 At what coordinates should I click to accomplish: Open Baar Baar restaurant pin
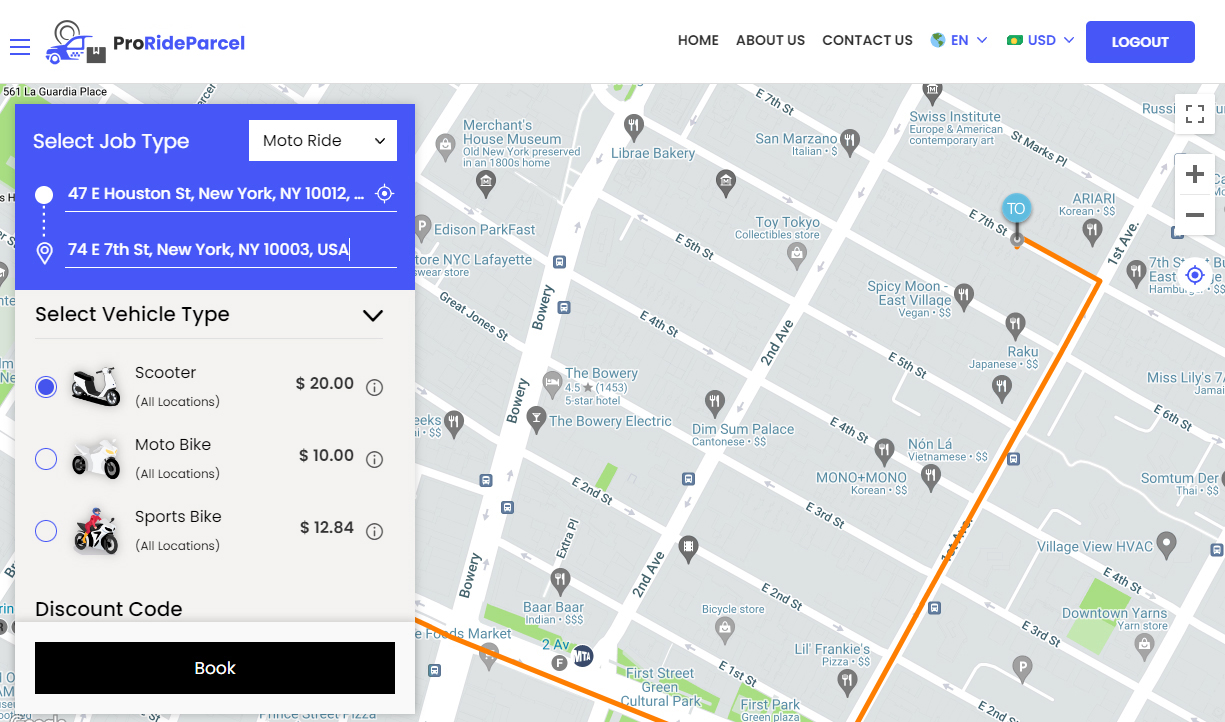[560, 579]
